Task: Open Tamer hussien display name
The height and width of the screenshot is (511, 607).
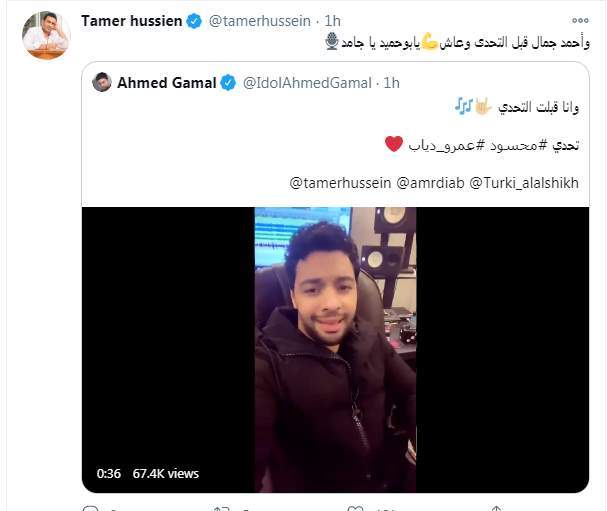Action: (132, 21)
